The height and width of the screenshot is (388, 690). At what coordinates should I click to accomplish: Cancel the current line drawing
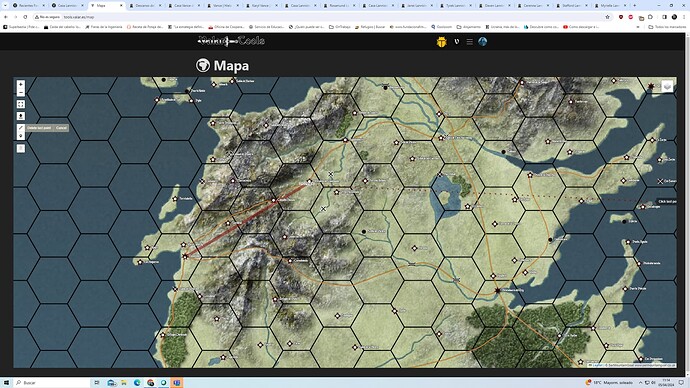click(61, 128)
